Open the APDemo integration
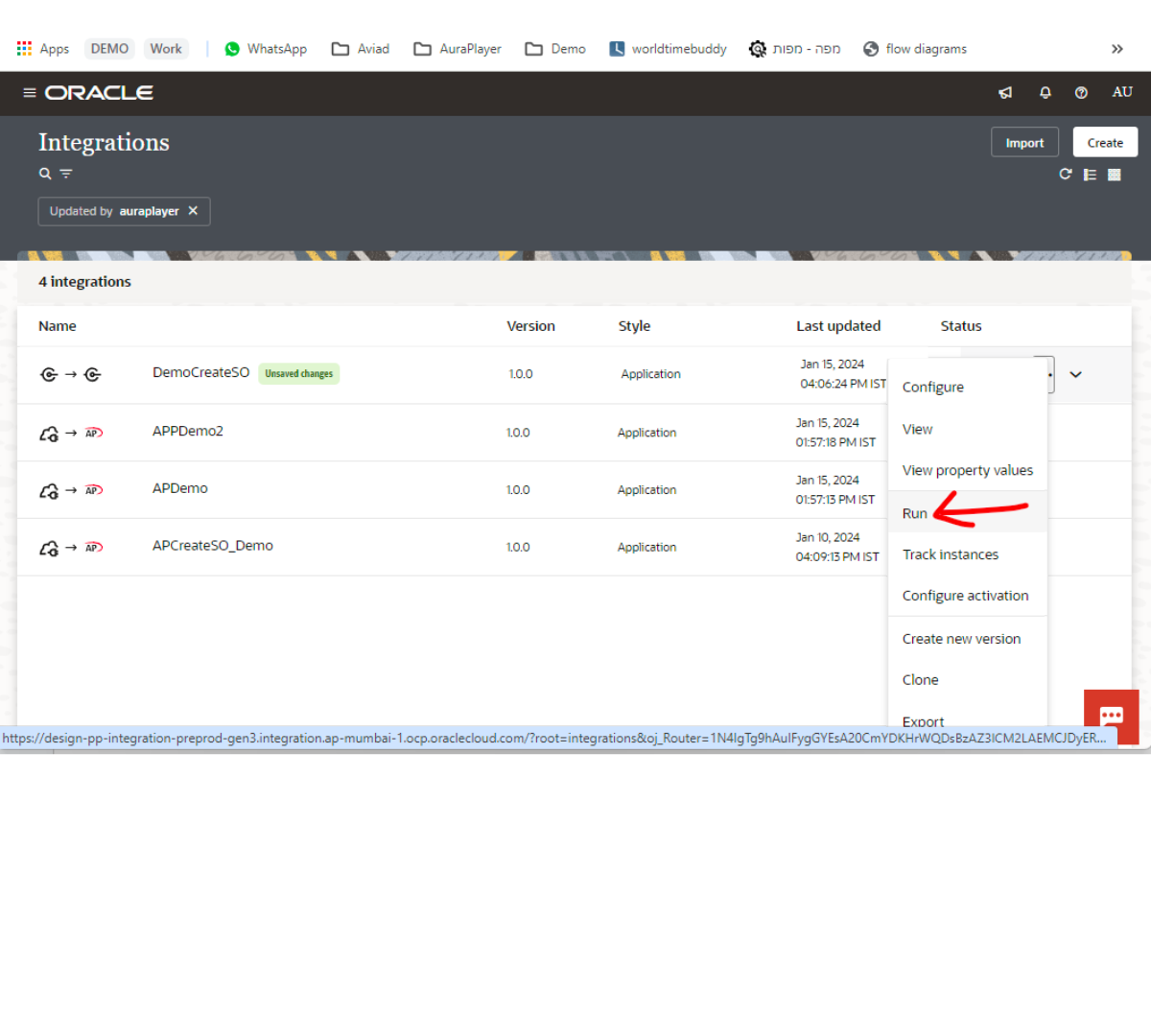The height and width of the screenshot is (1036, 1151). pyautogui.click(x=180, y=488)
